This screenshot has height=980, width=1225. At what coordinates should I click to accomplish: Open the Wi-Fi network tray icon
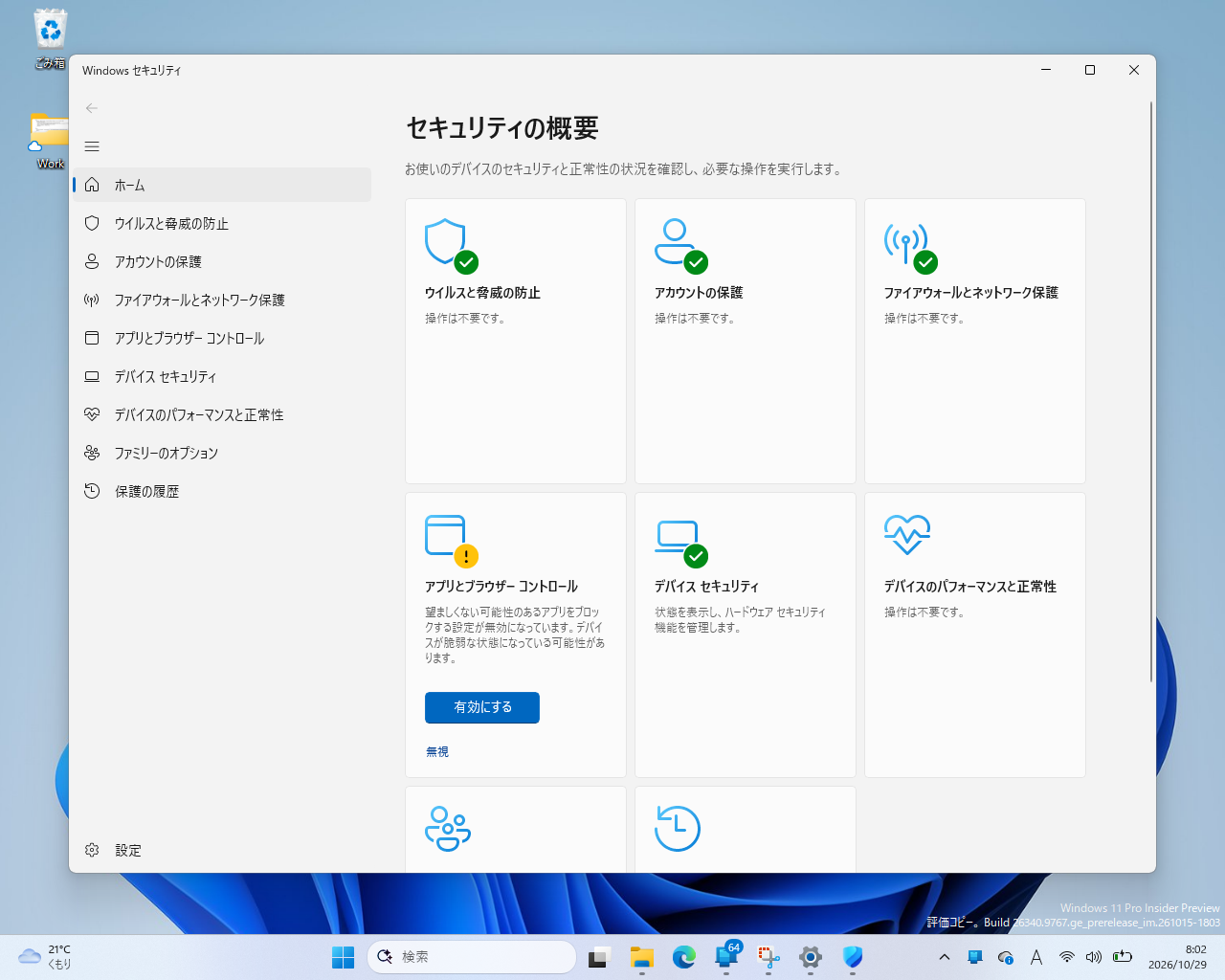(x=1066, y=957)
